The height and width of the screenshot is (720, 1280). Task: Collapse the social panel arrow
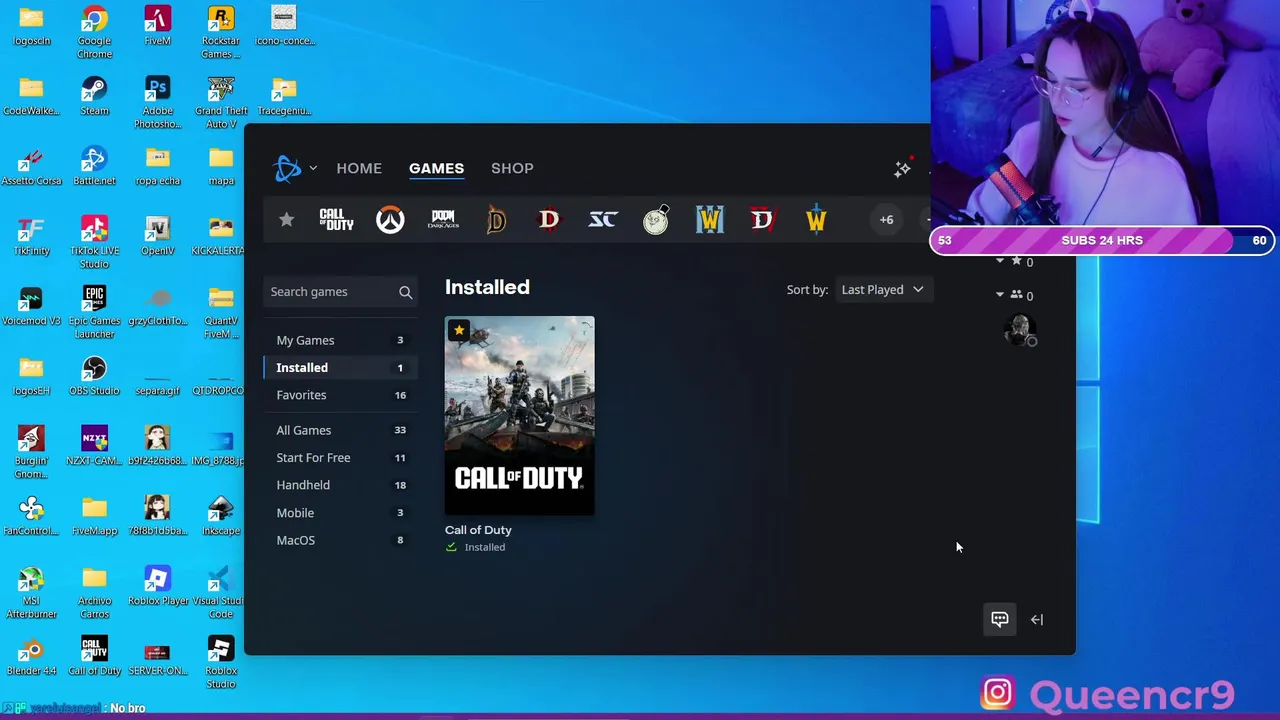[x=1037, y=620]
